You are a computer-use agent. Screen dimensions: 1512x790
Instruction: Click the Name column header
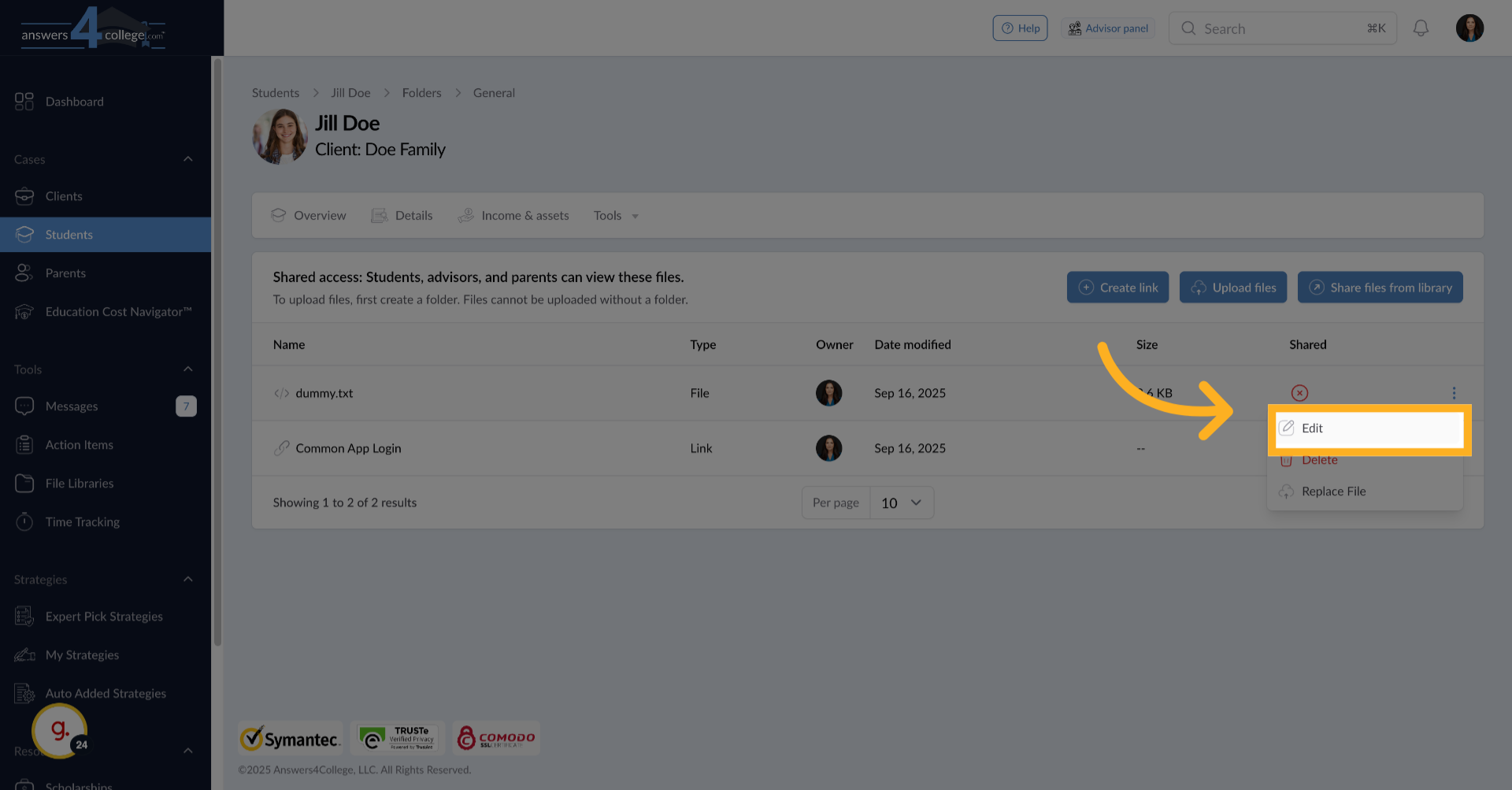click(x=289, y=345)
